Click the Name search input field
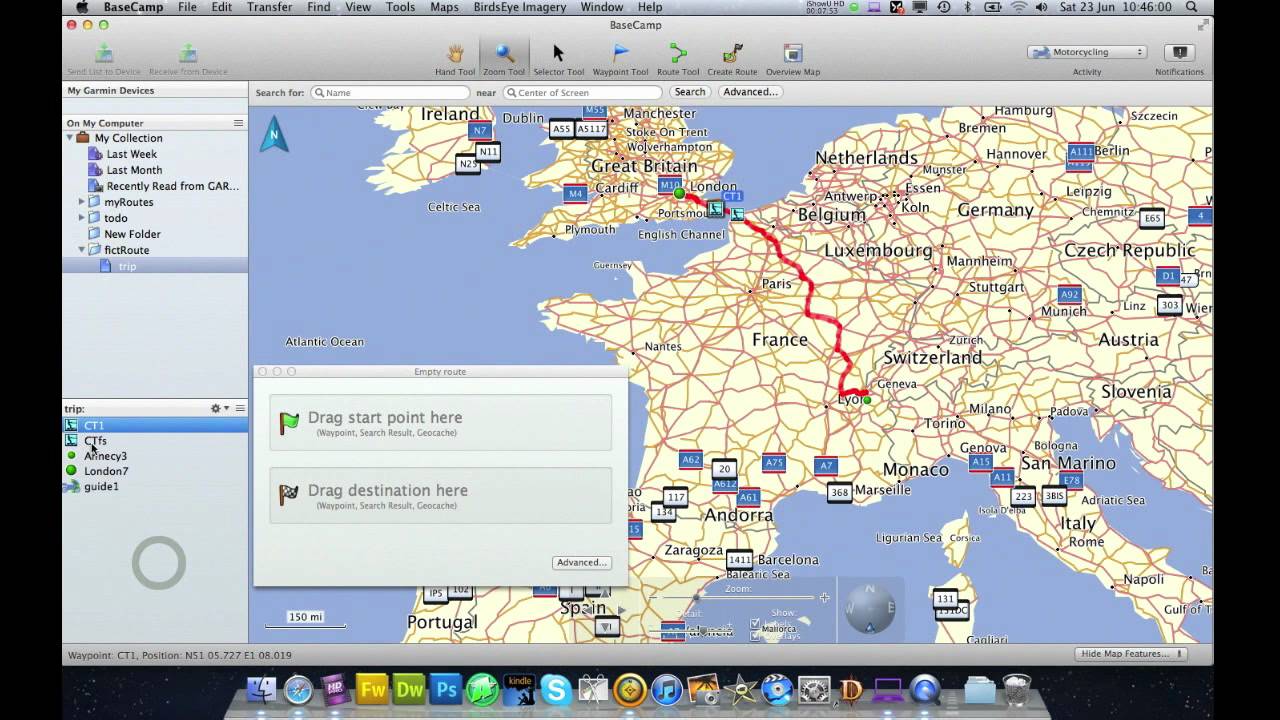The width and height of the screenshot is (1280, 720). tap(390, 92)
